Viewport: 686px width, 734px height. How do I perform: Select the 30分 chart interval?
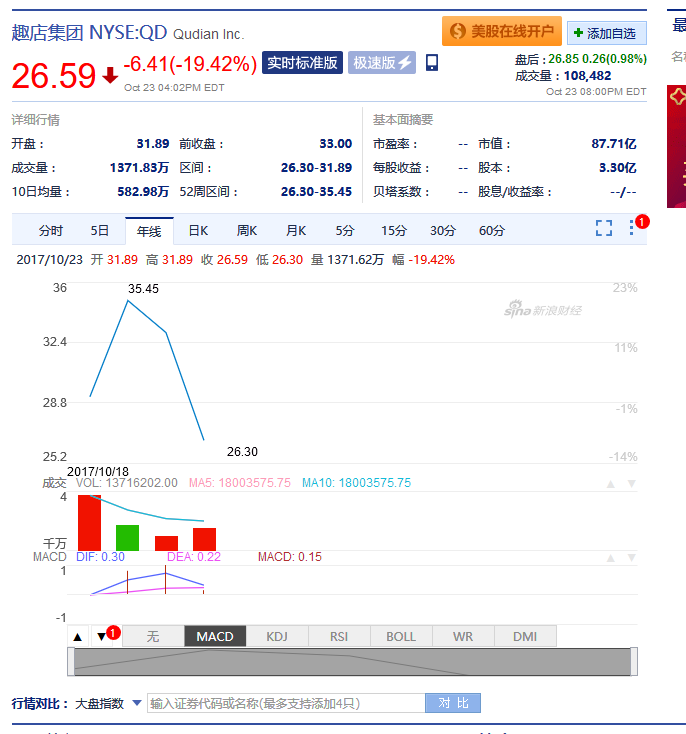(x=443, y=230)
